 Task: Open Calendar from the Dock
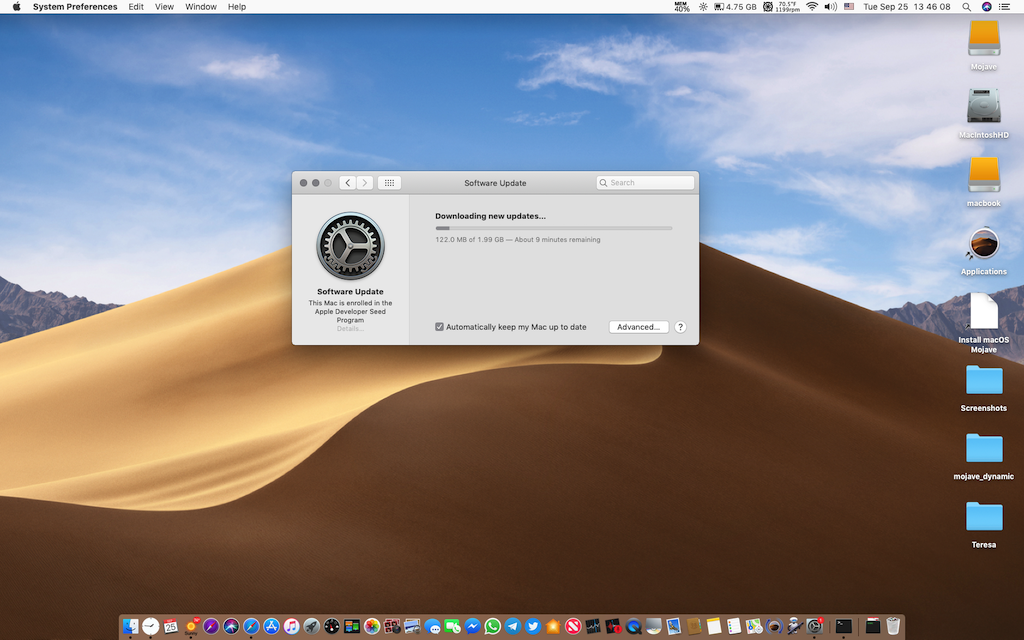(170, 626)
